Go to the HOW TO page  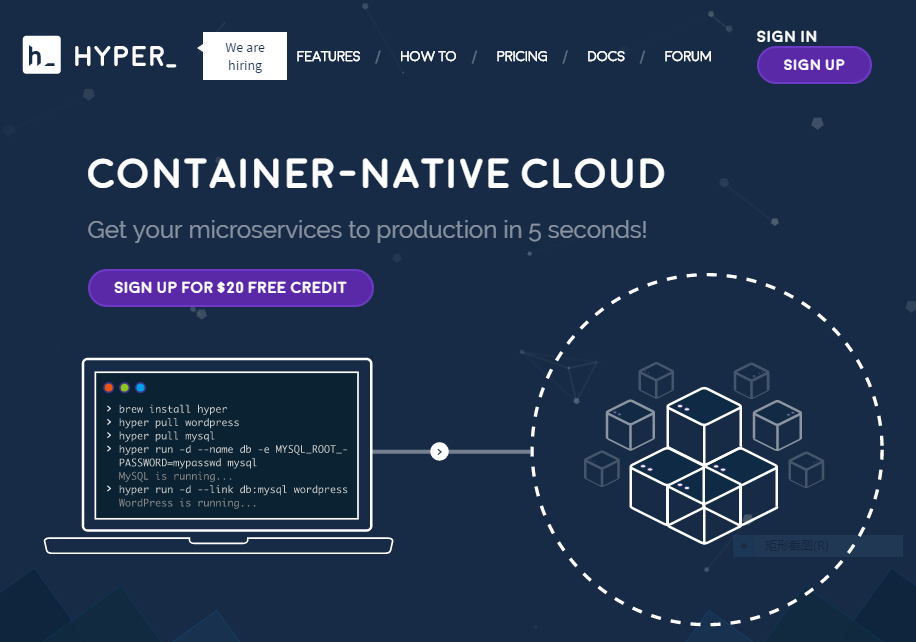point(428,57)
